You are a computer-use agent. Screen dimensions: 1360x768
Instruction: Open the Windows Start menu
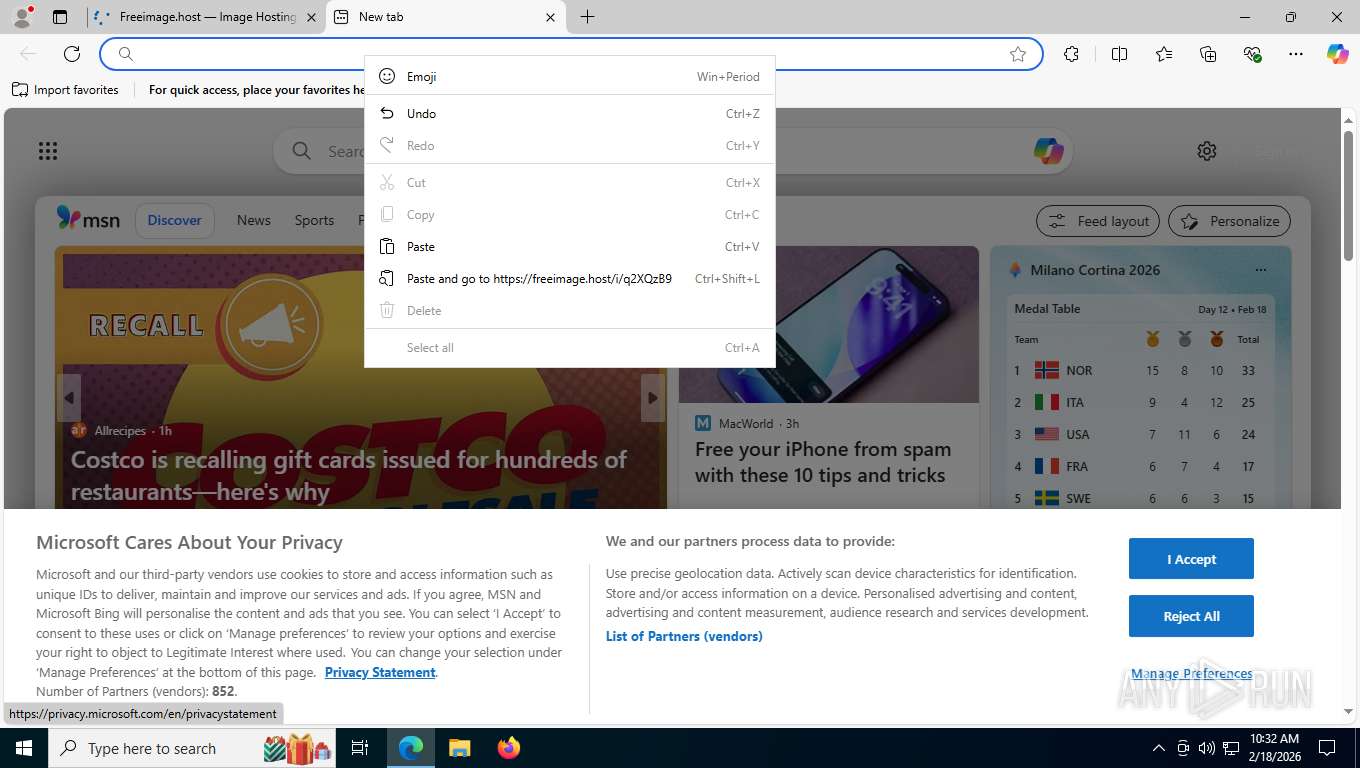click(x=23, y=748)
